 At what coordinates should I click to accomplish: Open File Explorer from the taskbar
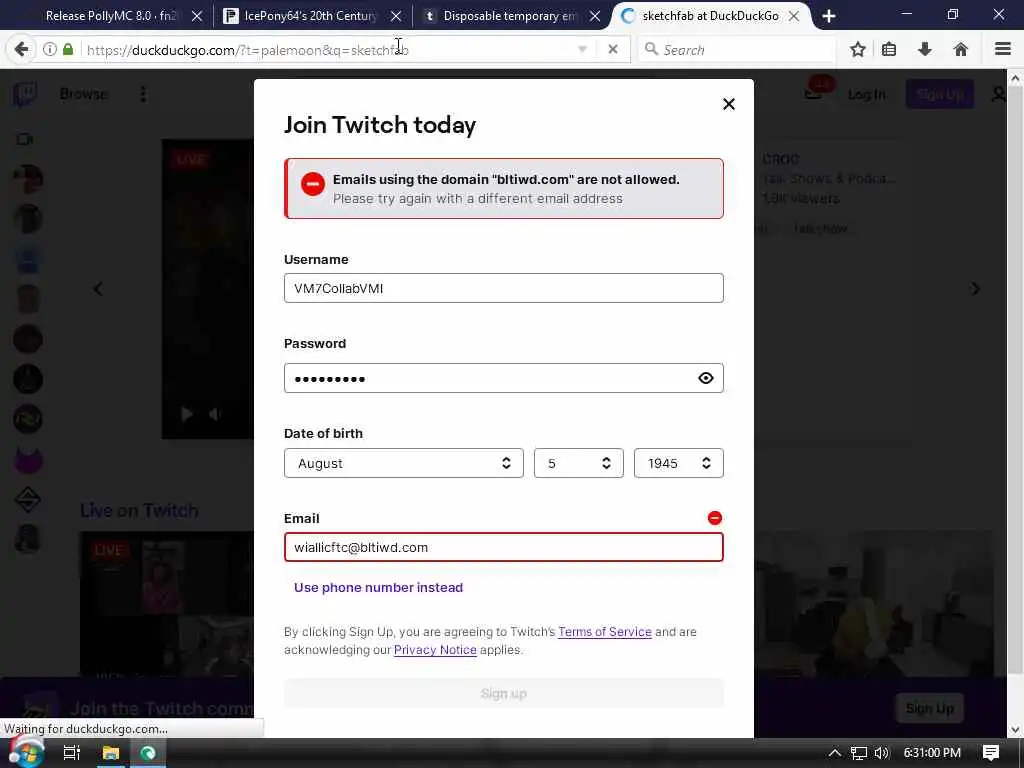click(x=110, y=753)
